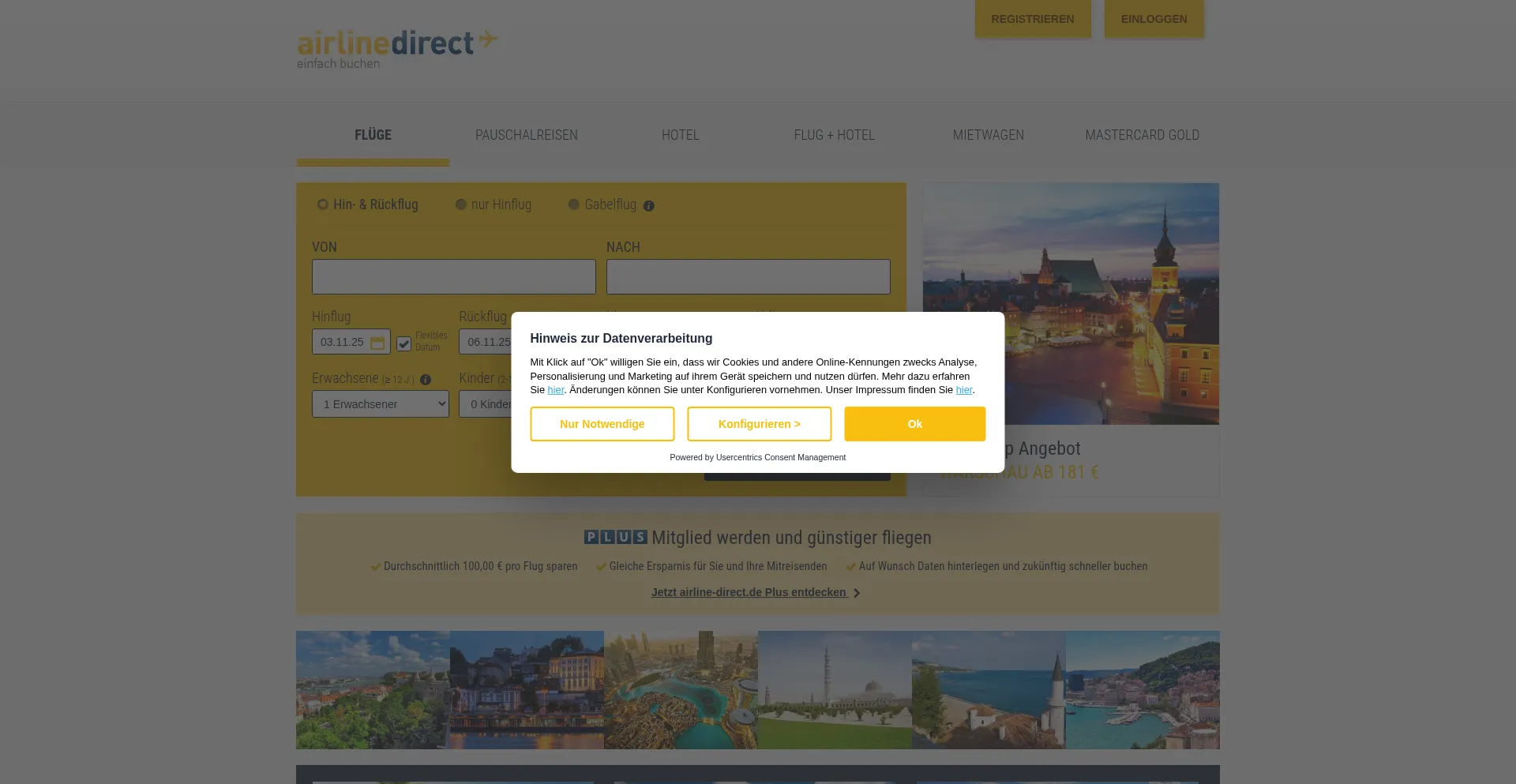The width and height of the screenshot is (1516, 784).
Task: Select the Hin- & Rückflug radio option
Action: point(323,204)
